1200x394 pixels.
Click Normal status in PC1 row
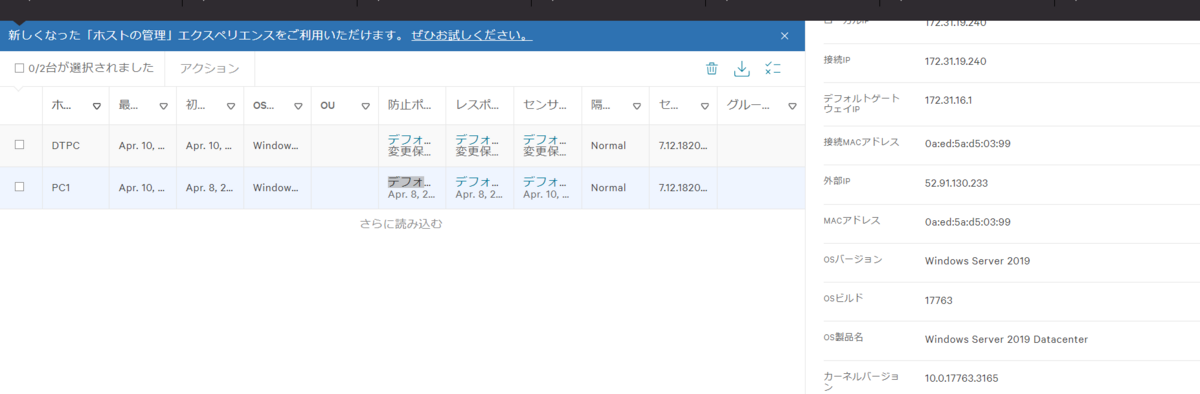tap(608, 188)
